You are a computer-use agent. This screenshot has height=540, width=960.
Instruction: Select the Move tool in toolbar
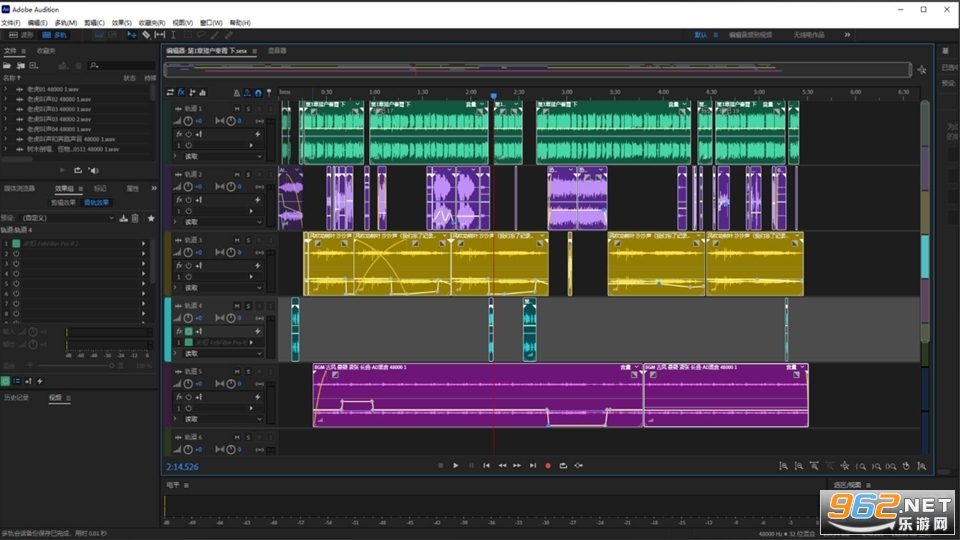tap(132, 35)
